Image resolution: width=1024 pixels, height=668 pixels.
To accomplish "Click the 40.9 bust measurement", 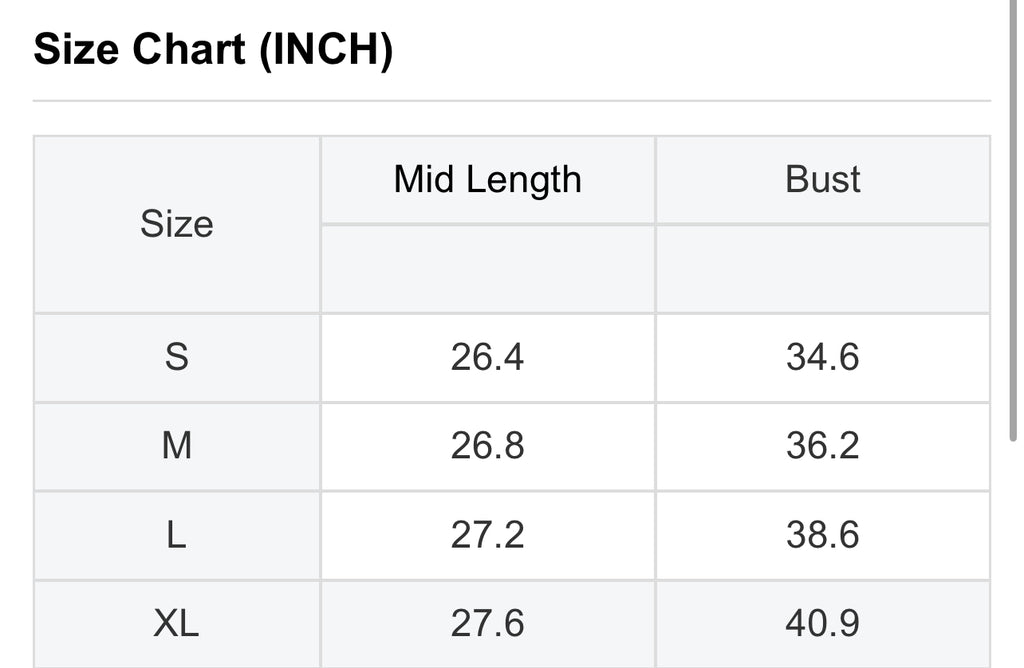I will point(823,624).
